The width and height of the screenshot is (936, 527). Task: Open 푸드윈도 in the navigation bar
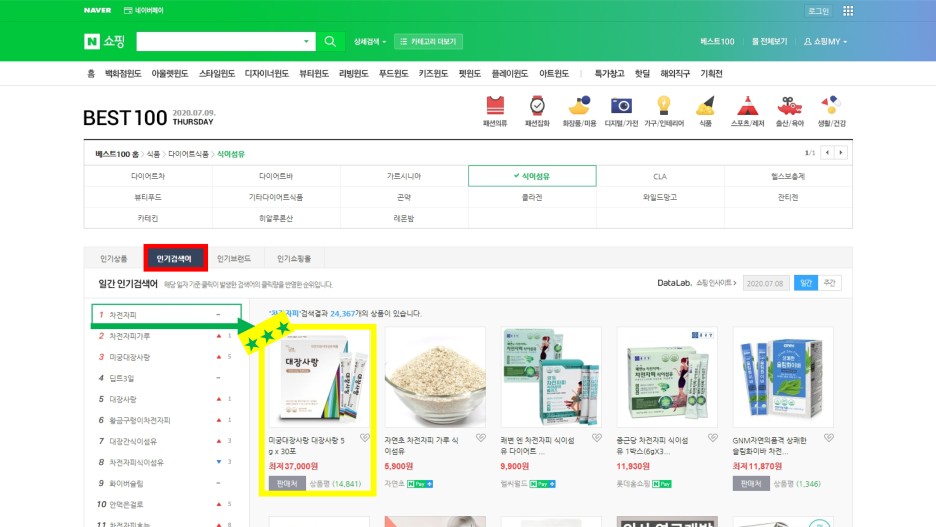click(x=393, y=73)
